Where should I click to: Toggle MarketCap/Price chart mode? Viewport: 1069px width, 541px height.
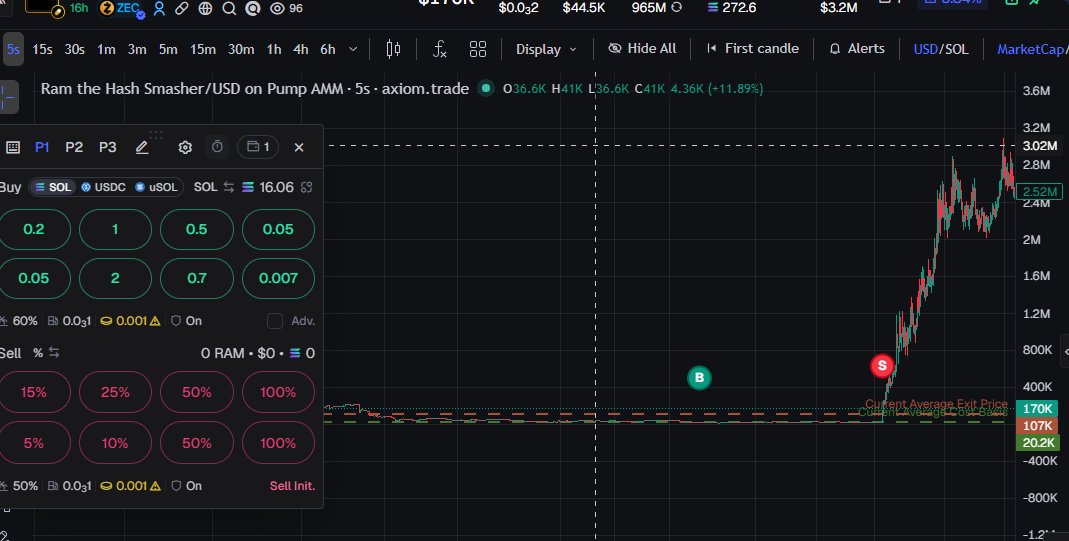tap(1031, 49)
